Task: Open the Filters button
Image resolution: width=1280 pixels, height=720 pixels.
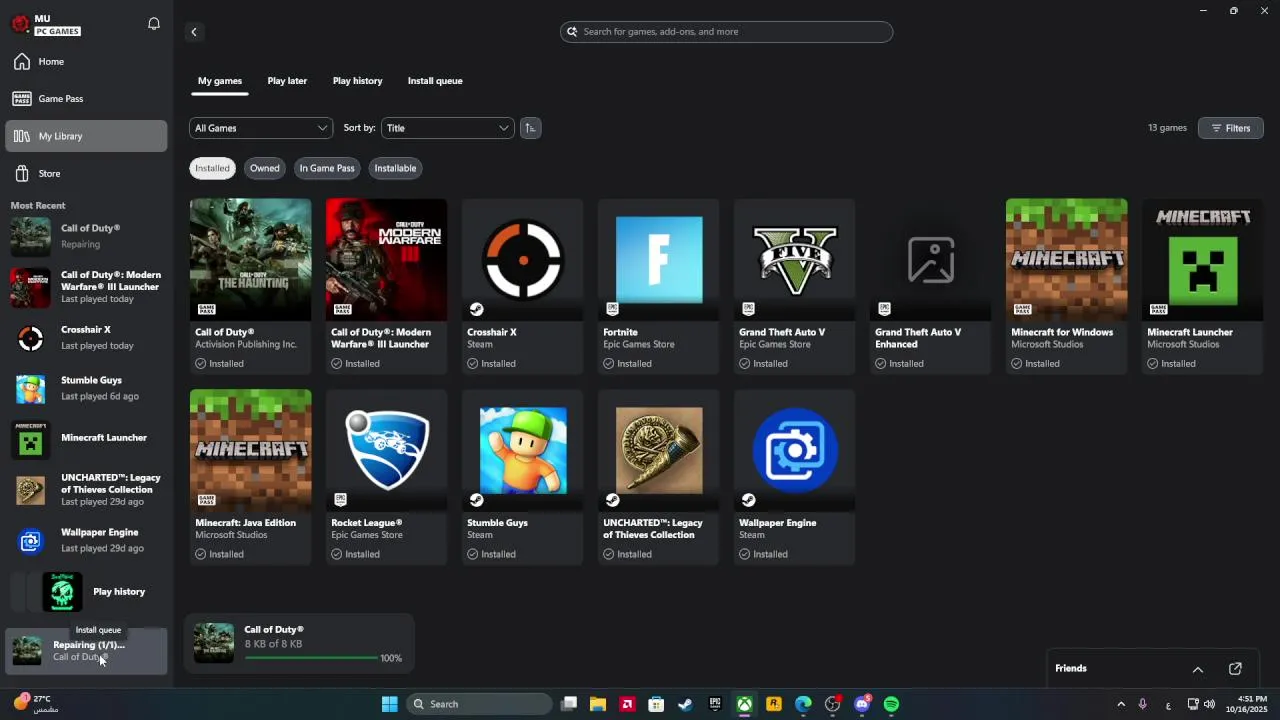Action: click(1231, 128)
